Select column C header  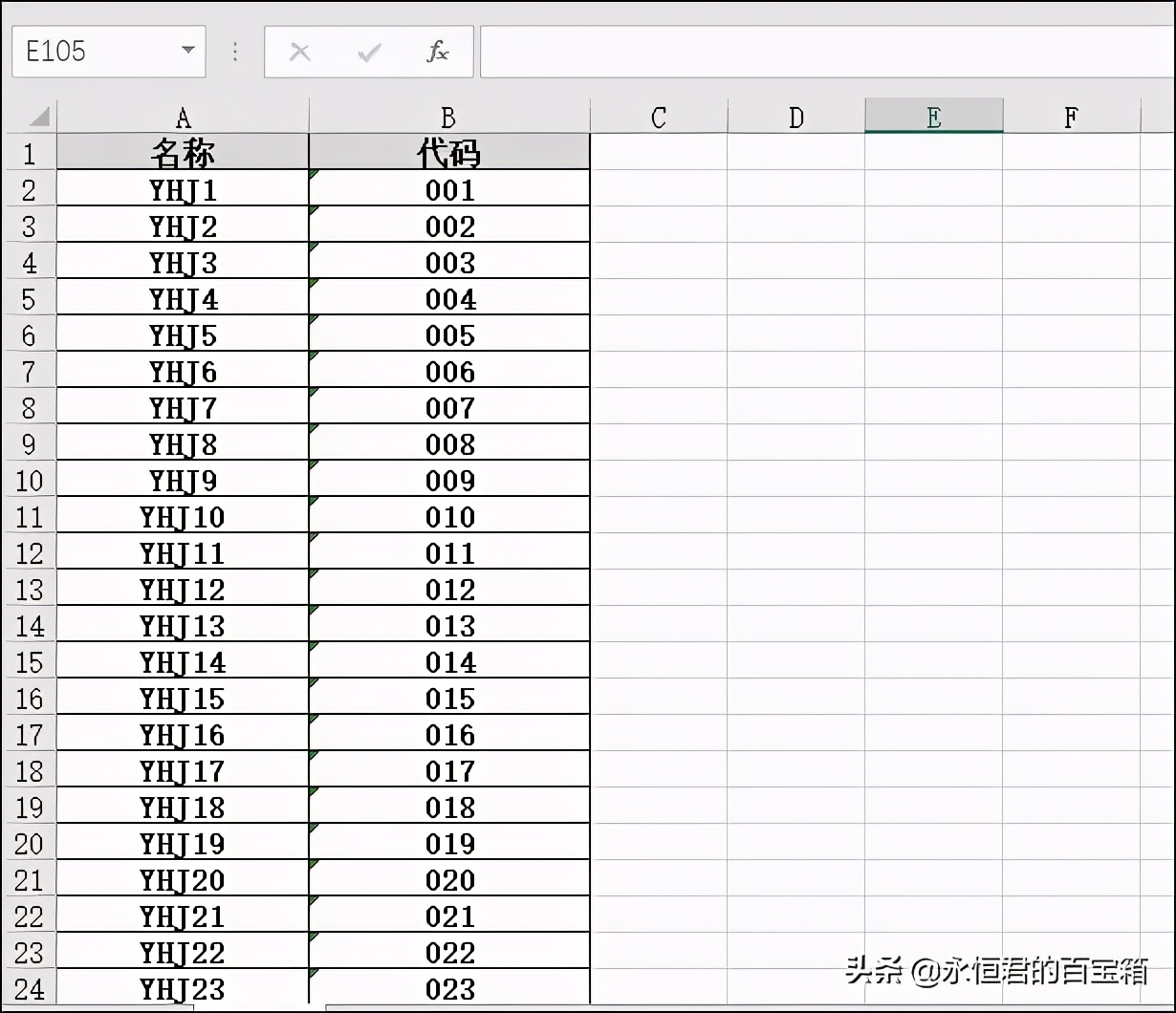tap(659, 117)
